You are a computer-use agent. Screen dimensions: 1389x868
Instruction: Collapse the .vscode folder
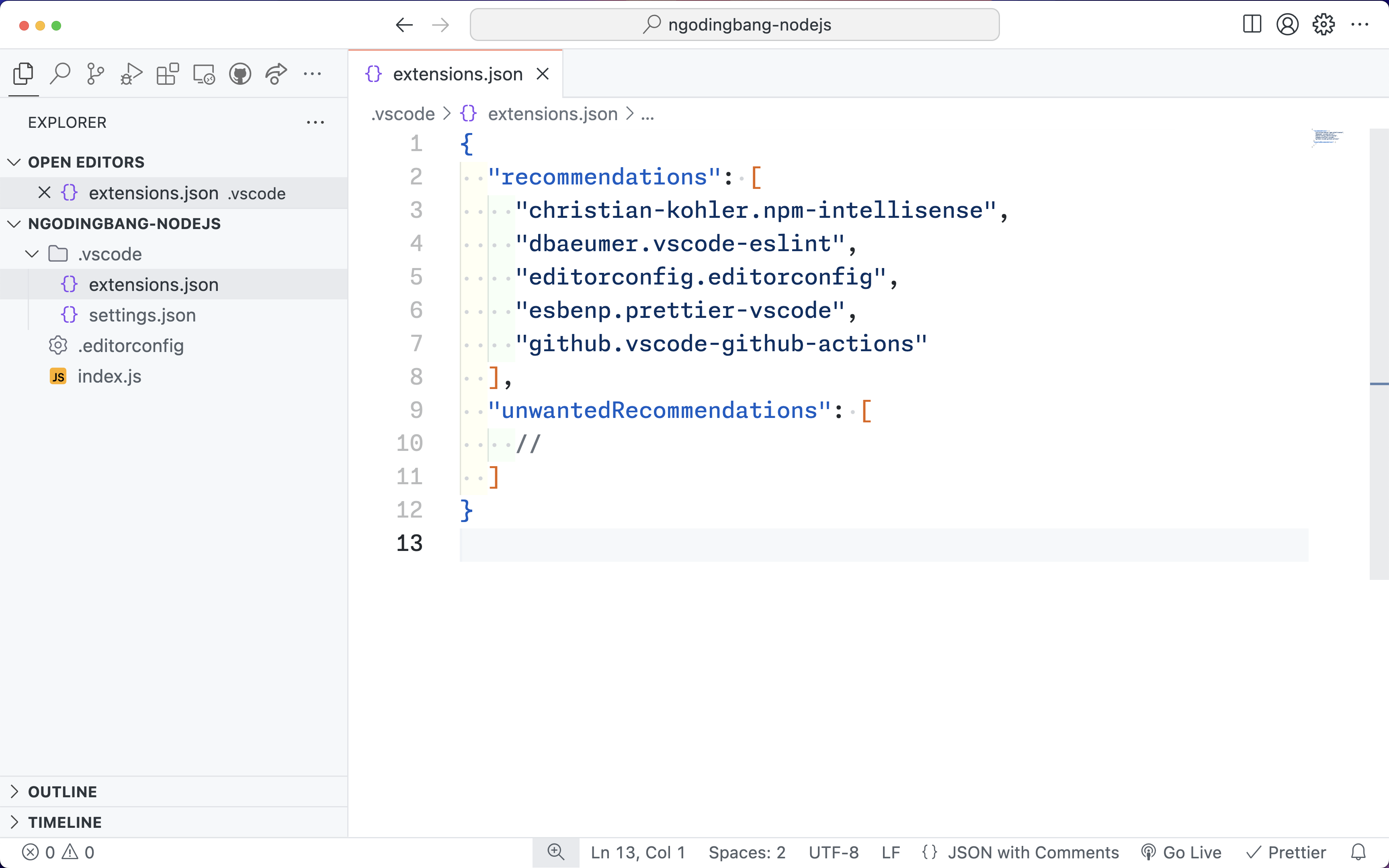click(173, 254)
